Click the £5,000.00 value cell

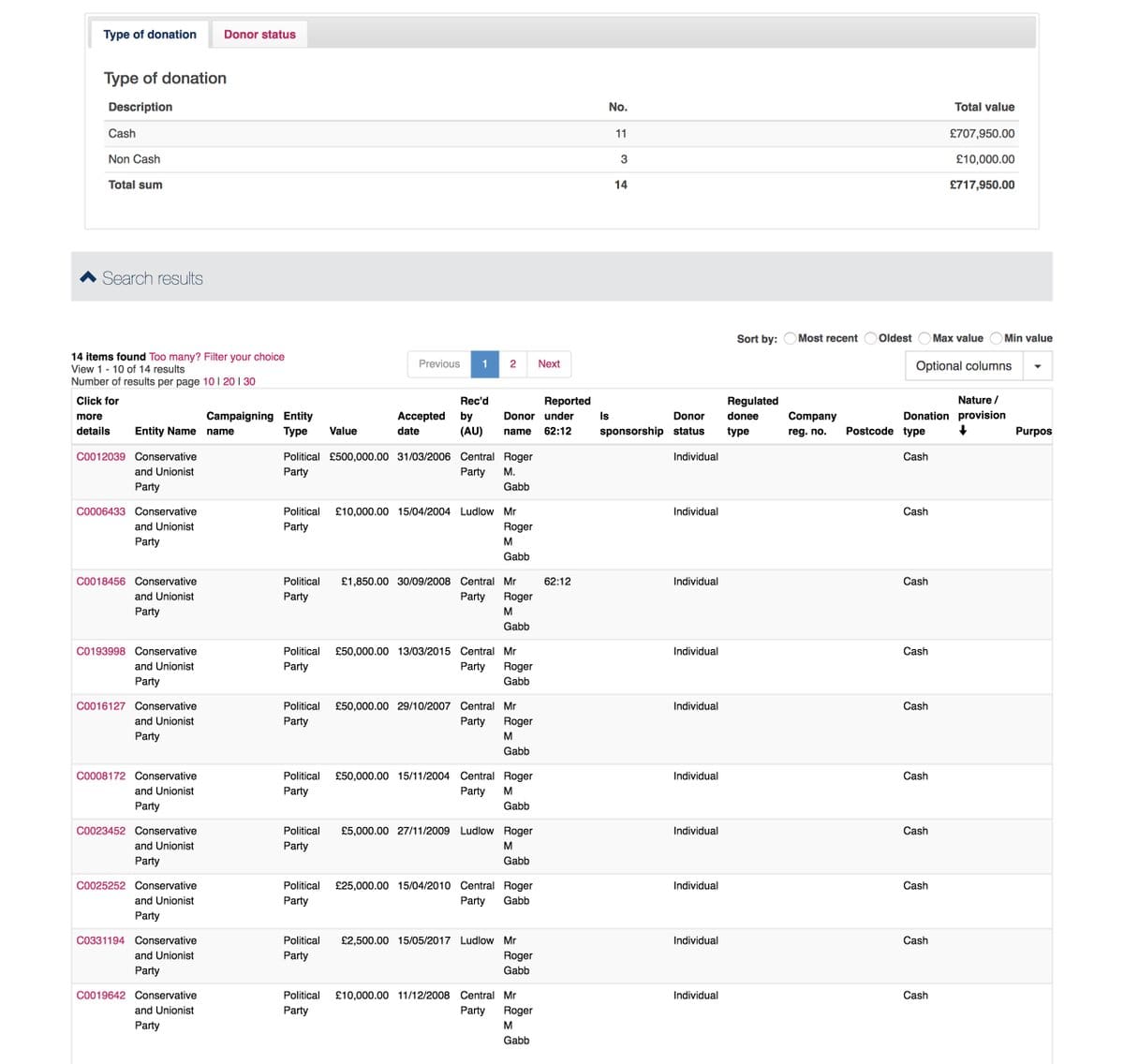click(364, 831)
